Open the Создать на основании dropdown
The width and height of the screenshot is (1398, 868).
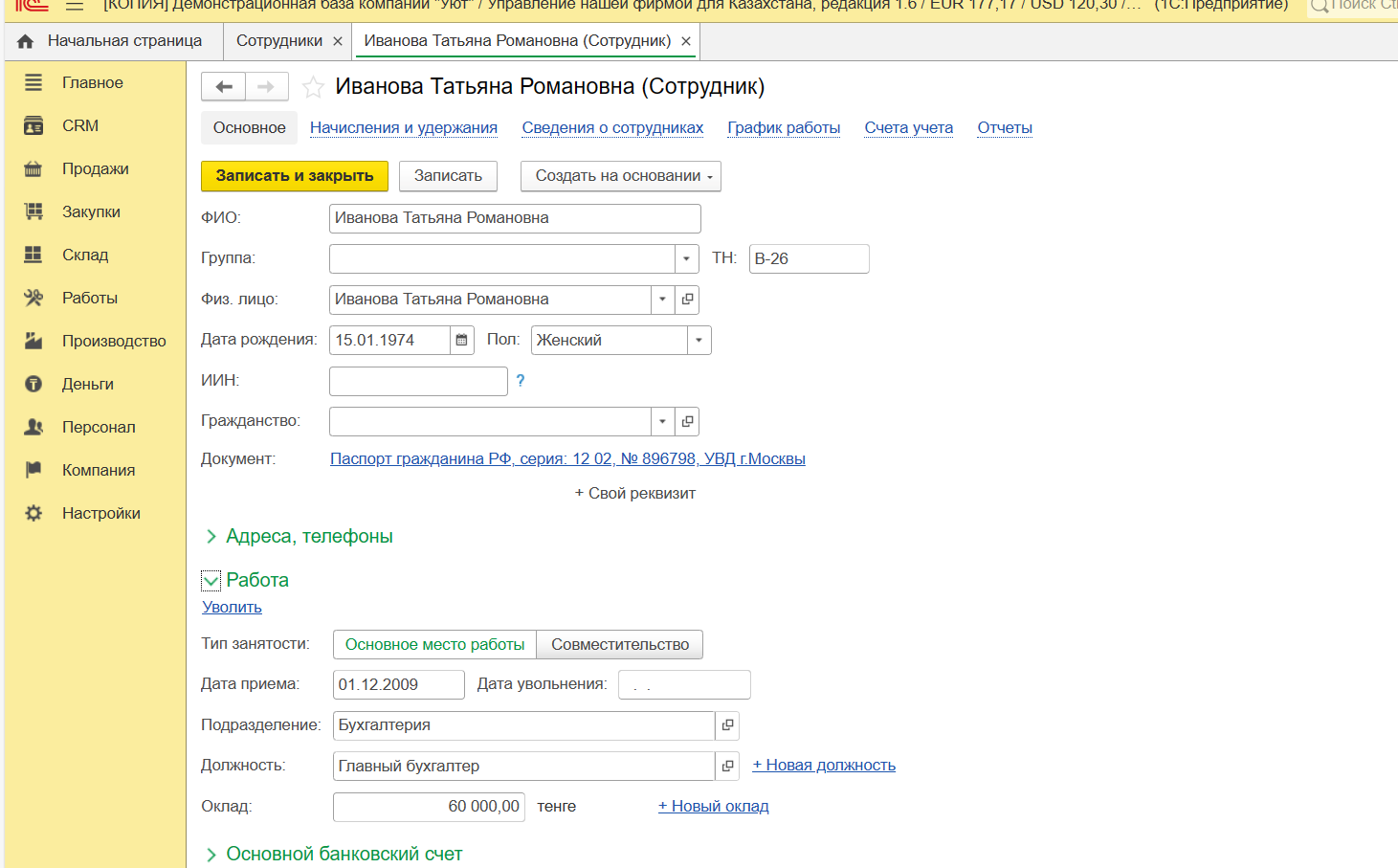click(x=620, y=176)
